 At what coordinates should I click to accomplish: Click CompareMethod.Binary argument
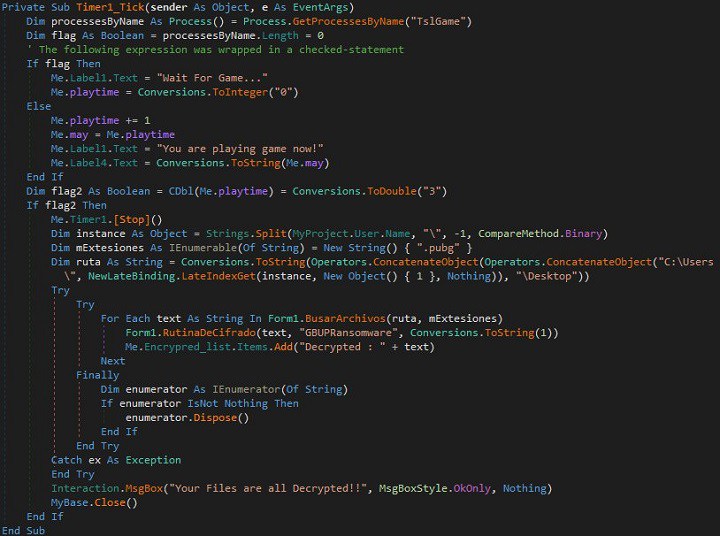540,234
